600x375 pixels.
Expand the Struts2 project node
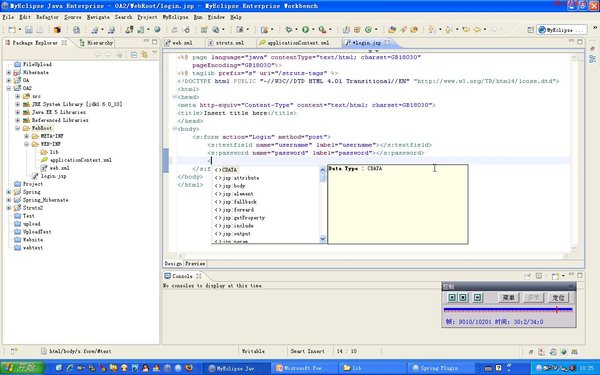(9, 208)
